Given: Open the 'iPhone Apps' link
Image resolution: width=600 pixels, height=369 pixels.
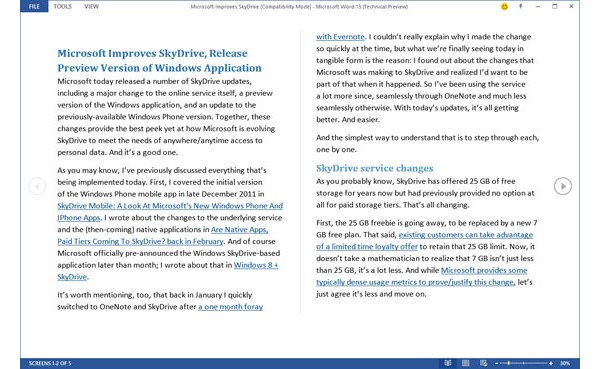Looking at the screenshot, I should point(78,218).
